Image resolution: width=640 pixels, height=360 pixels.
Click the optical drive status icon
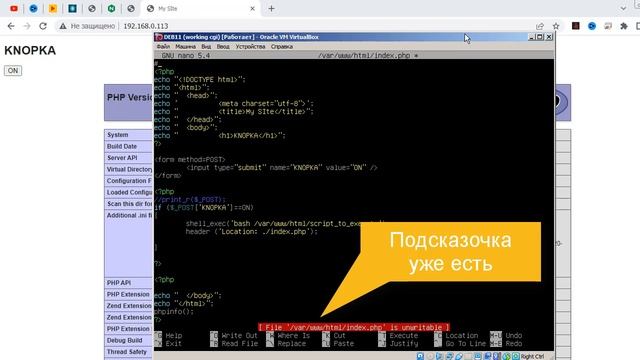click(430, 356)
